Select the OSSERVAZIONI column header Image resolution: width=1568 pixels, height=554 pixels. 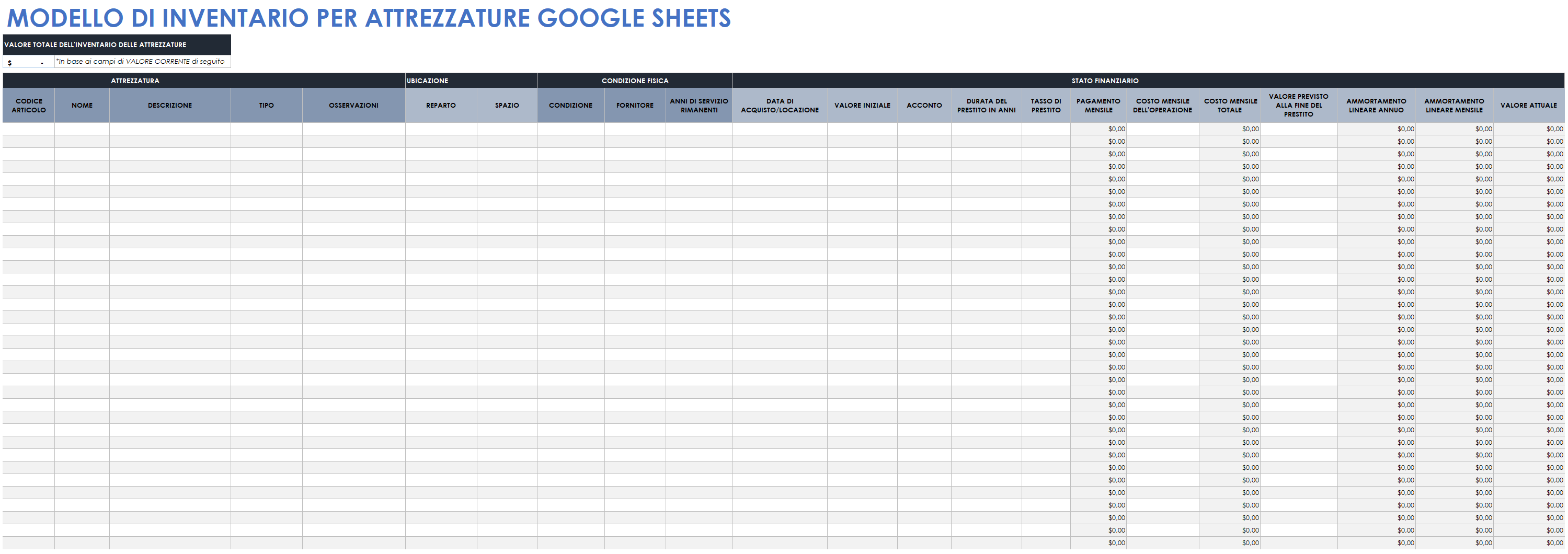point(353,106)
